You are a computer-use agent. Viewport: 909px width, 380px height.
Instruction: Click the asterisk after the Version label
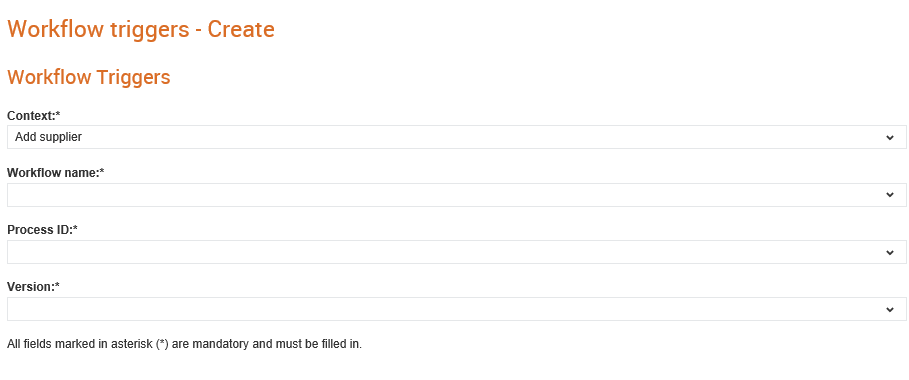tap(58, 285)
